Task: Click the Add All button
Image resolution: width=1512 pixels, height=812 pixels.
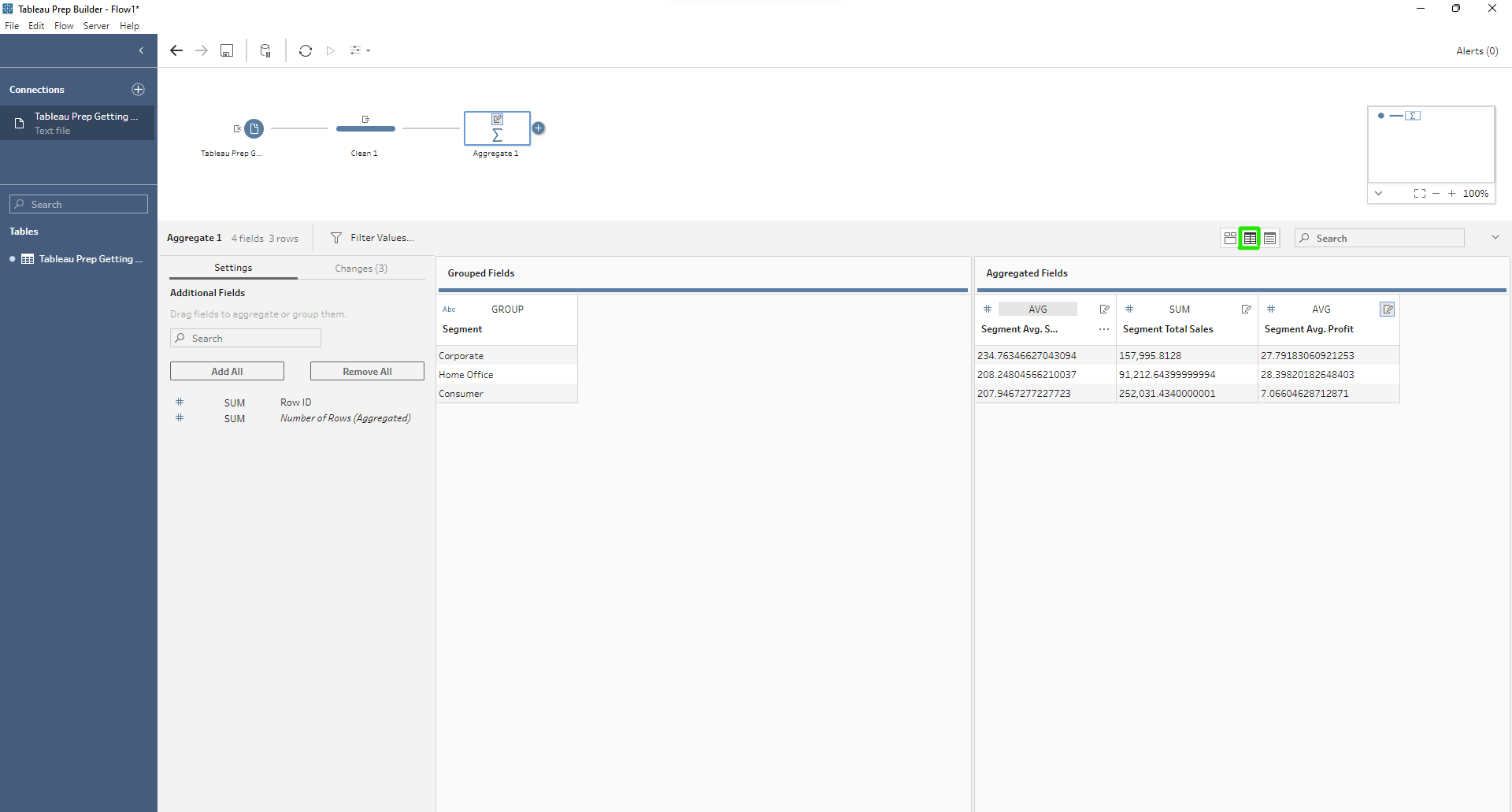Action: (x=227, y=371)
